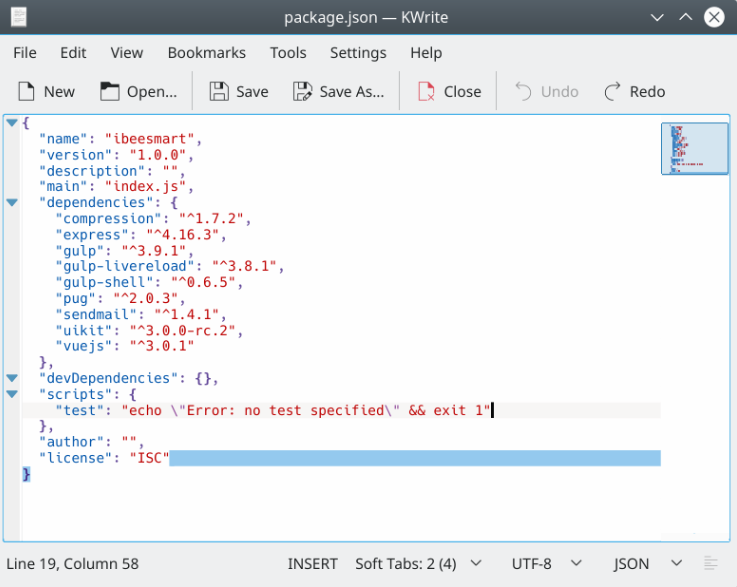Click the Save As toolbar icon
The width and height of the screenshot is (737, 587).
302,91
